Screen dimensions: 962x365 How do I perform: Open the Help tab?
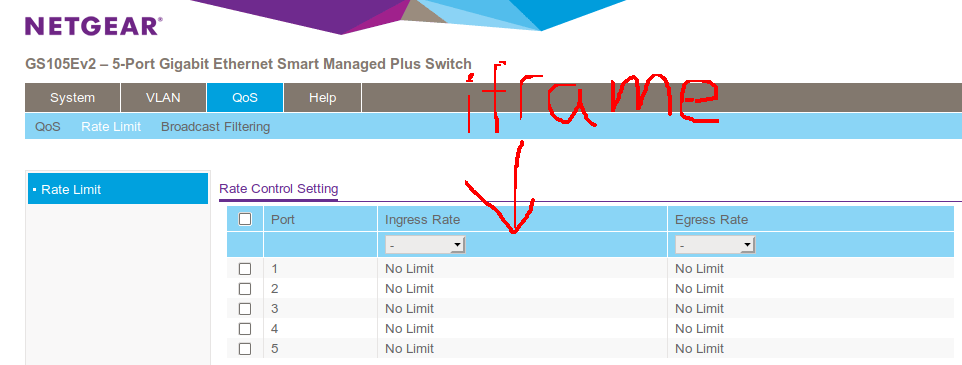323,98
